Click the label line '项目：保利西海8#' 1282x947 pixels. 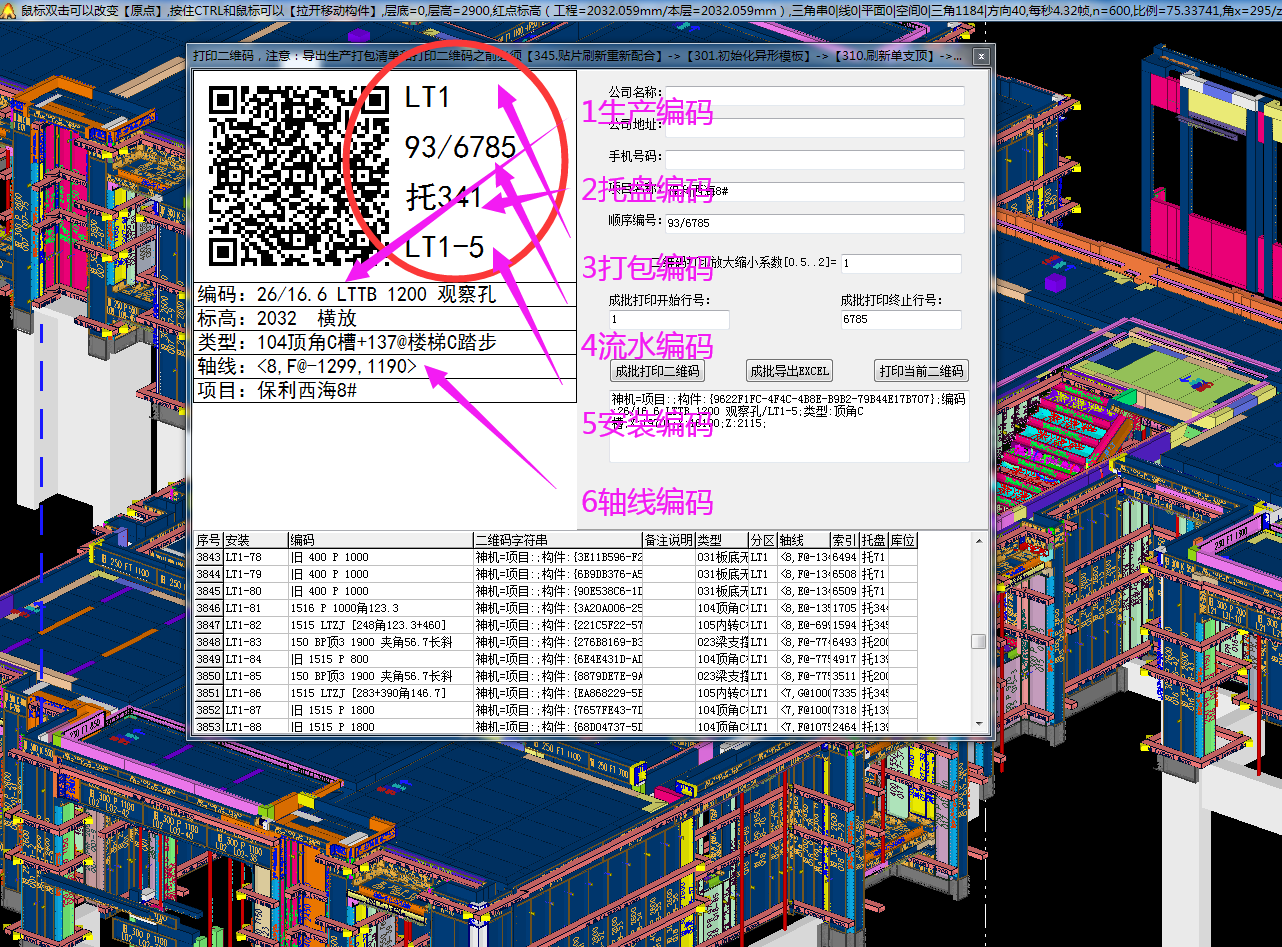pyautogui.click(x=385, y=391)
